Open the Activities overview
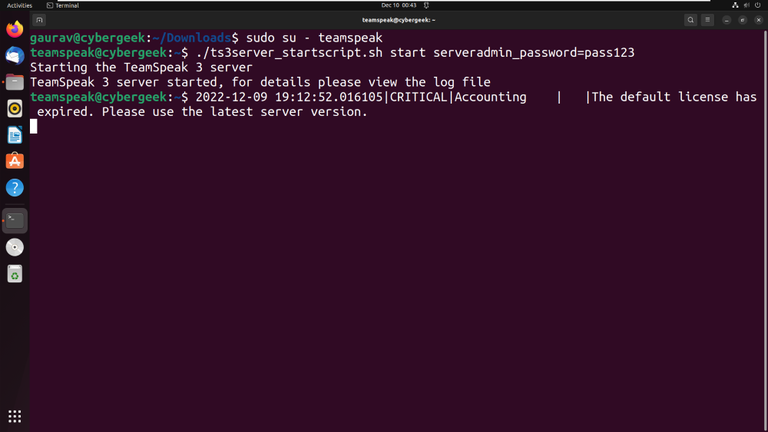This screenshot has width=768, height=432. pos(20,5)
